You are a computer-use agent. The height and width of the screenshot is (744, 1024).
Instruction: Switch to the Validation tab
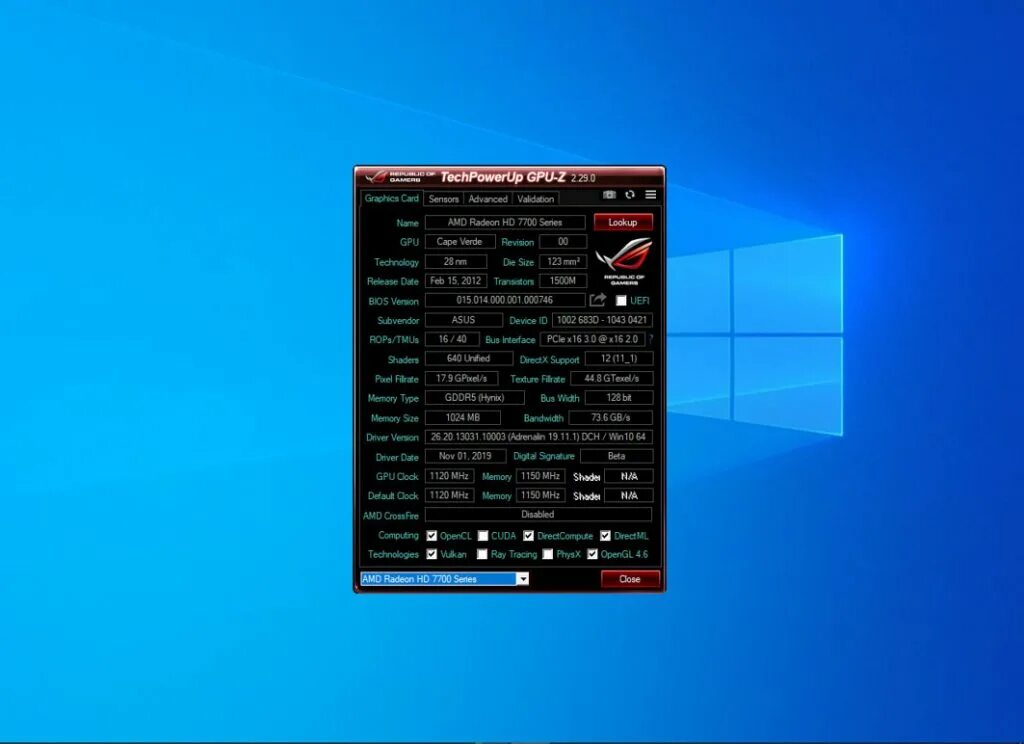pyautogui.click(x=536, y=199)
